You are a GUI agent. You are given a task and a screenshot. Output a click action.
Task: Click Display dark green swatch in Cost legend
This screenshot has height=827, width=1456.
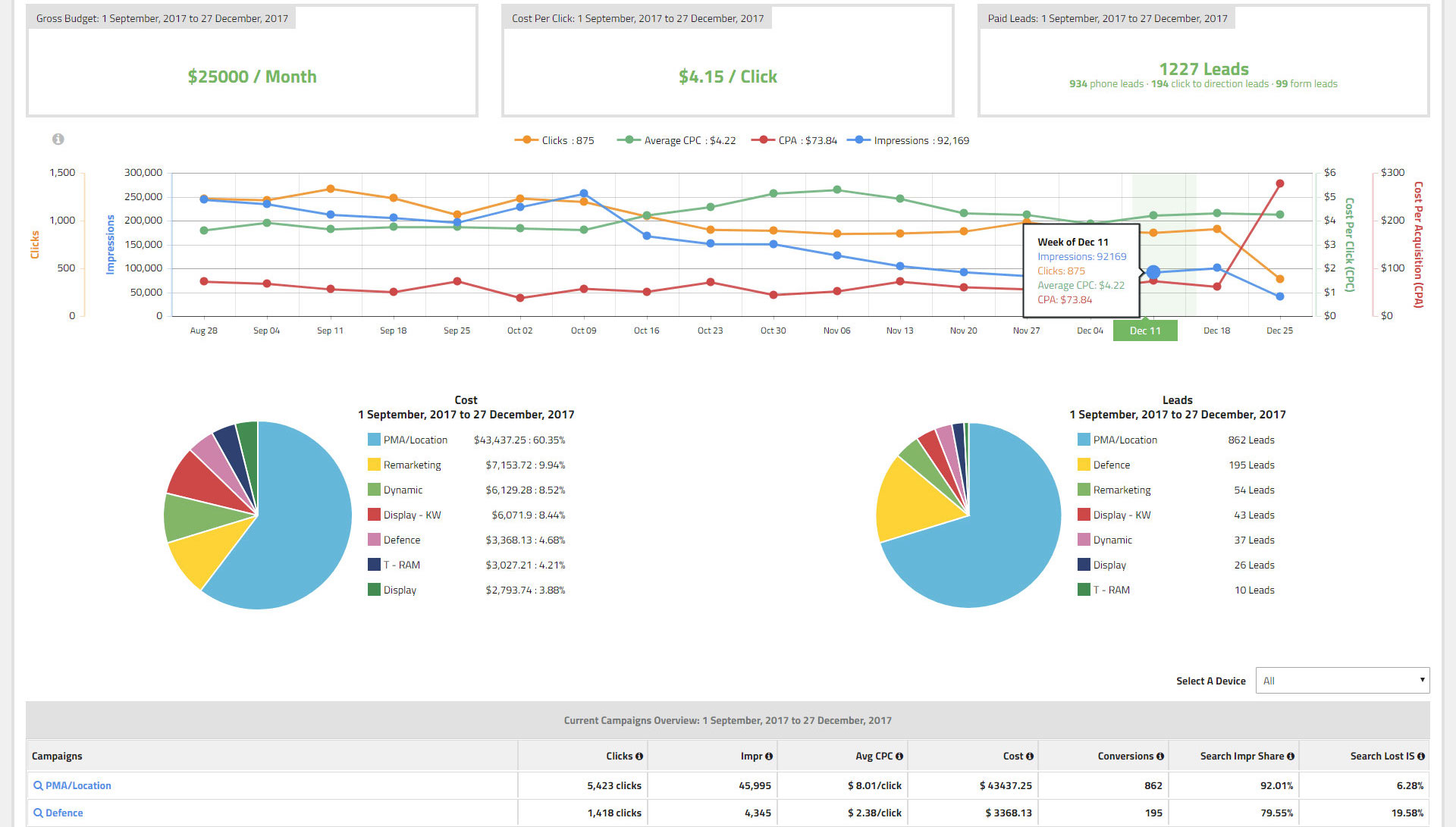point(374,590)
